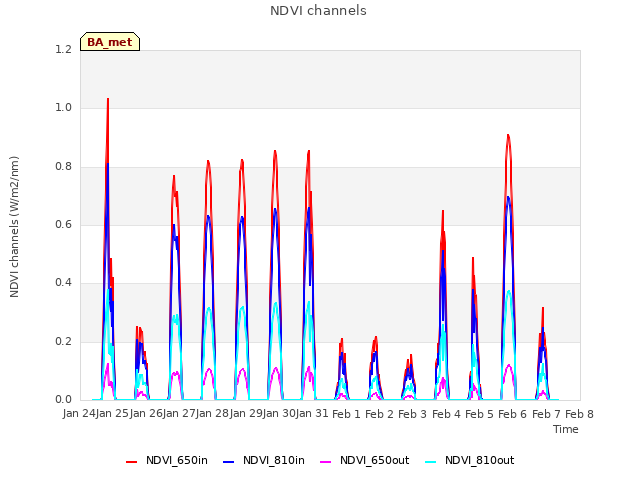Click the 0.0 y-axis tick value
The width and height of the screenshot is (640, 480).
pyautogui.click(x=63, y=399)
